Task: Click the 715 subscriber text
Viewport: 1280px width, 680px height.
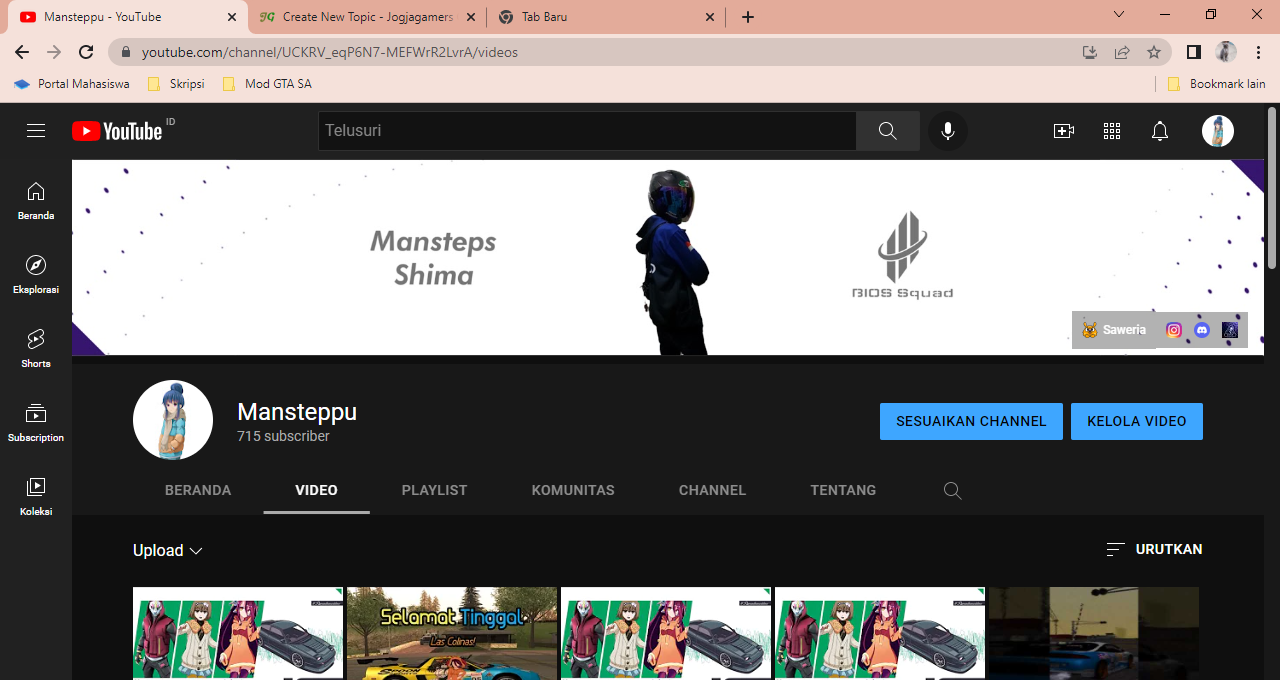Action: [x=283, y=437]
